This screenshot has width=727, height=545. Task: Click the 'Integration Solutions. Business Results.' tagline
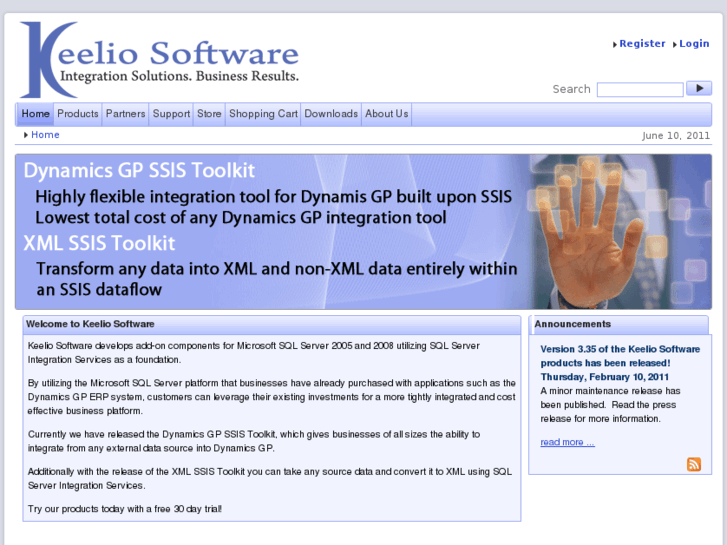179,76
